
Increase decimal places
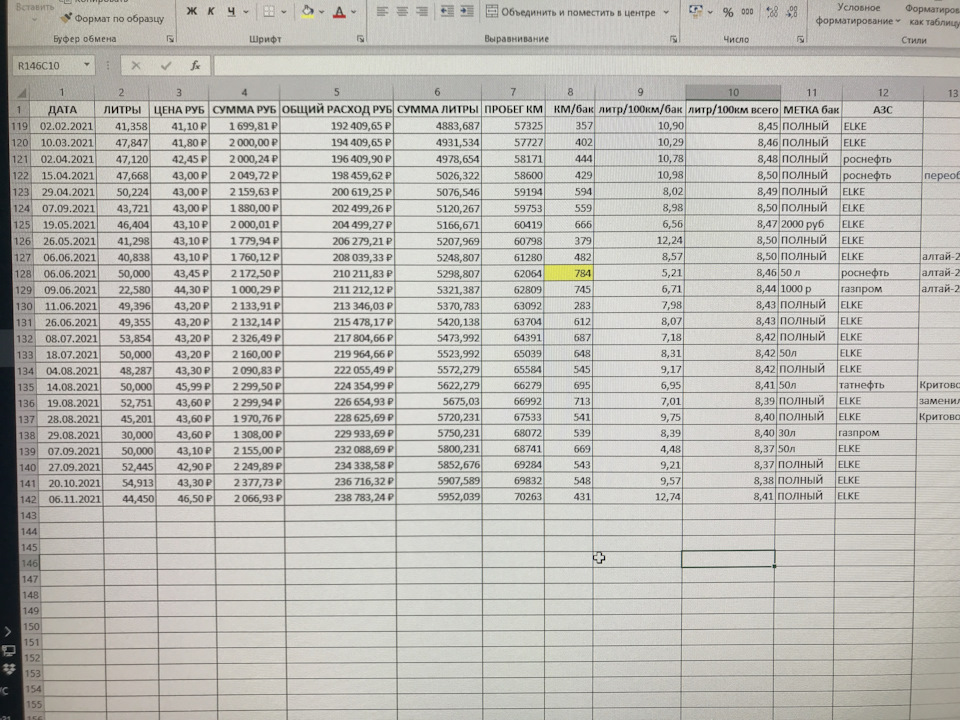[x=772, y=12]
